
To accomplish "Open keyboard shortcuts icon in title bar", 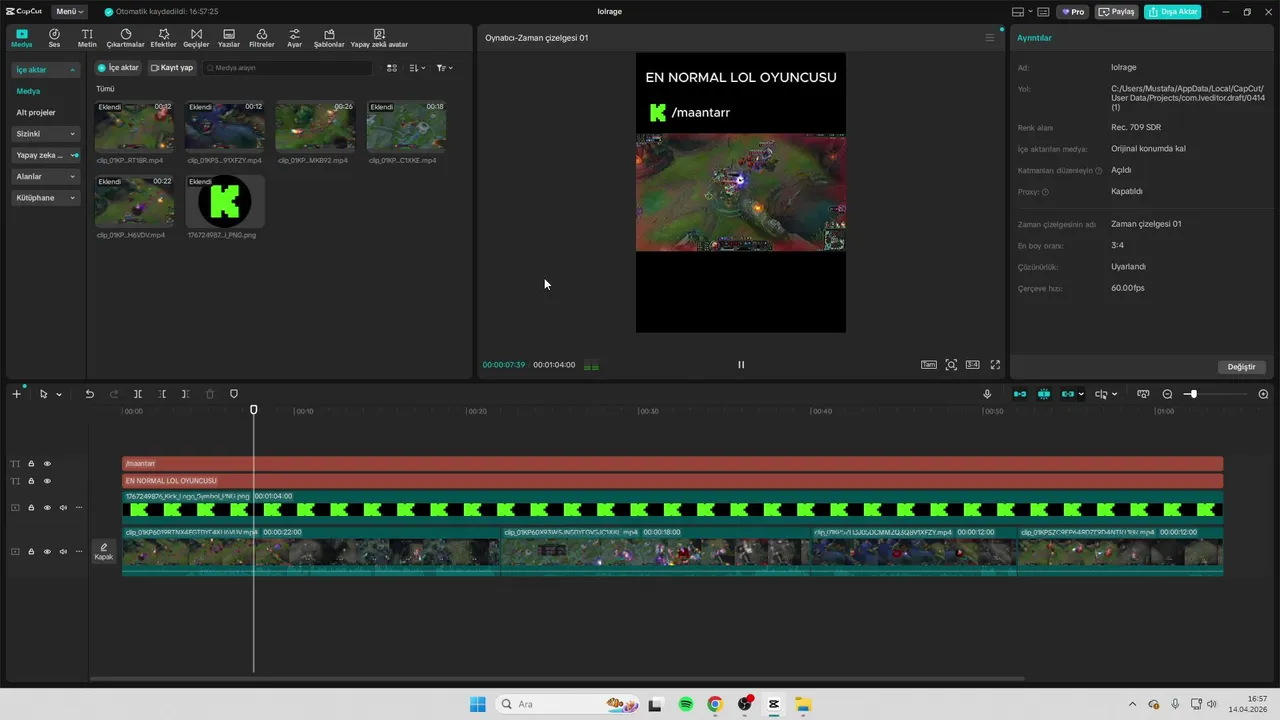I will pyautogui.click(x=1043, y=12).
